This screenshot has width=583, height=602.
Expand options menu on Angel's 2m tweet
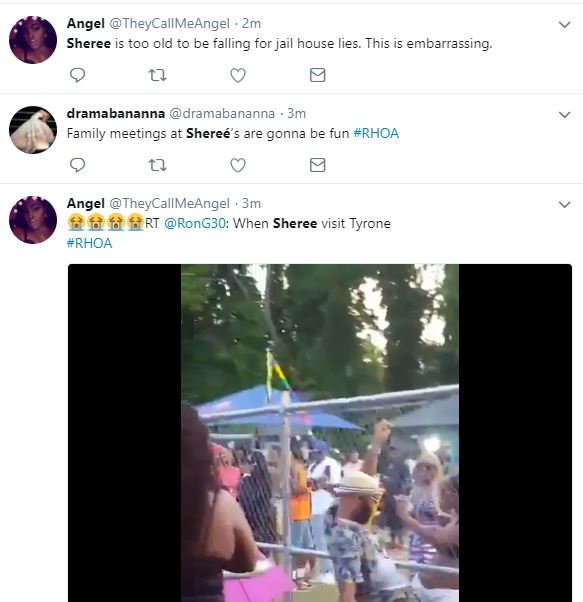pos(564,25)
